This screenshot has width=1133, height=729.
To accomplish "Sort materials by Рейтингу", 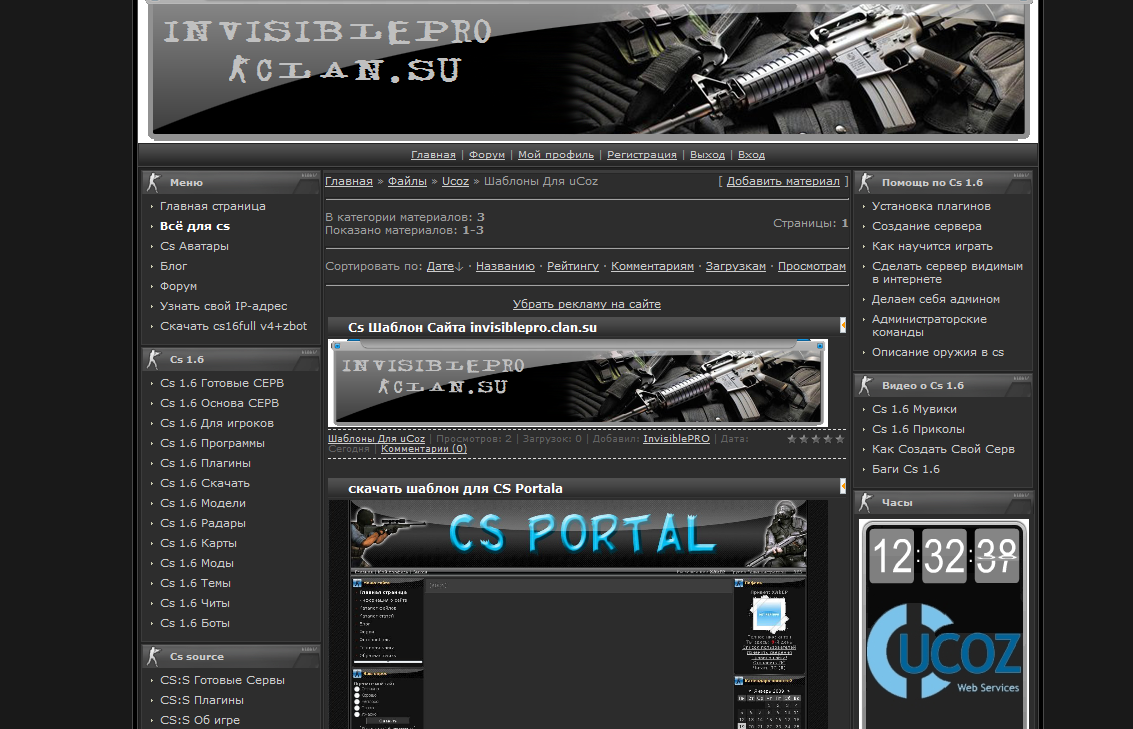I will pyautogui.click(x=573, y=267).
